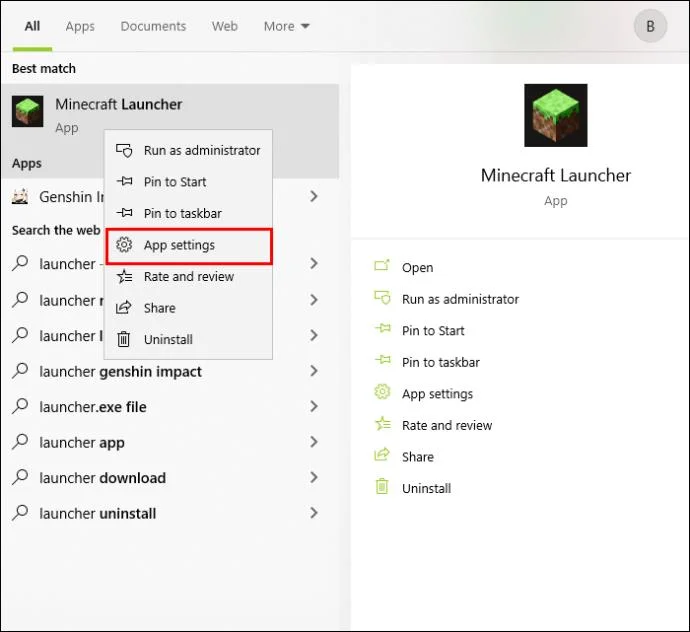Switch to the Apps tab

click(x=80, y=26)
